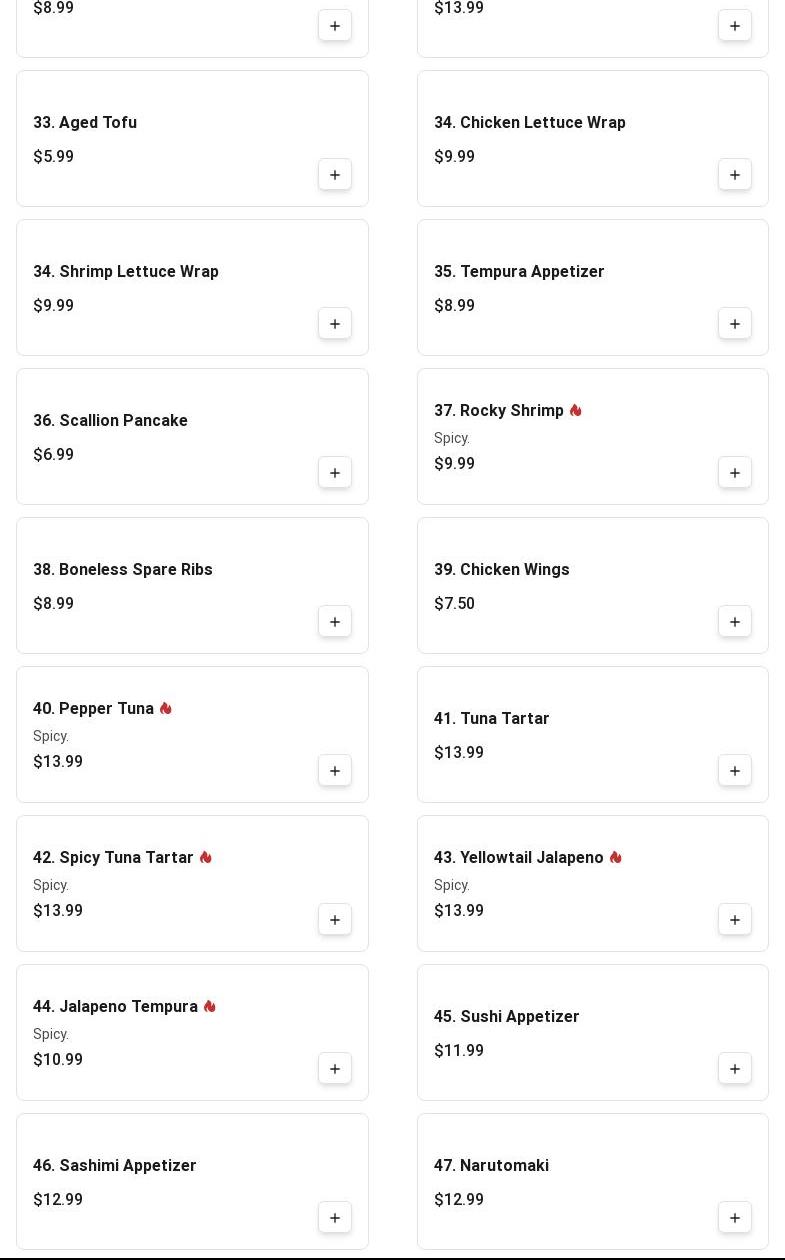
Task: Add Rocky Shrimp with plus icon
Action: (735, 473)
